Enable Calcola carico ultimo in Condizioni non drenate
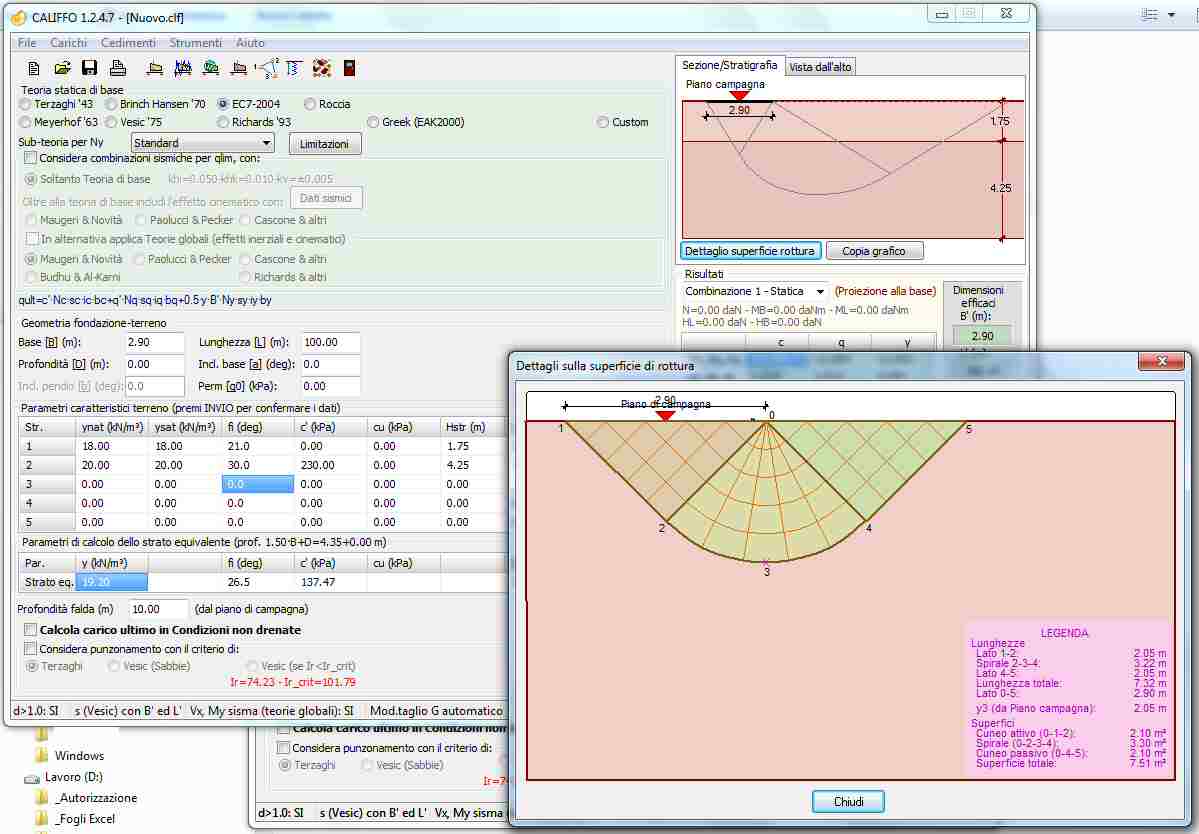 click(x=31, y=630)
